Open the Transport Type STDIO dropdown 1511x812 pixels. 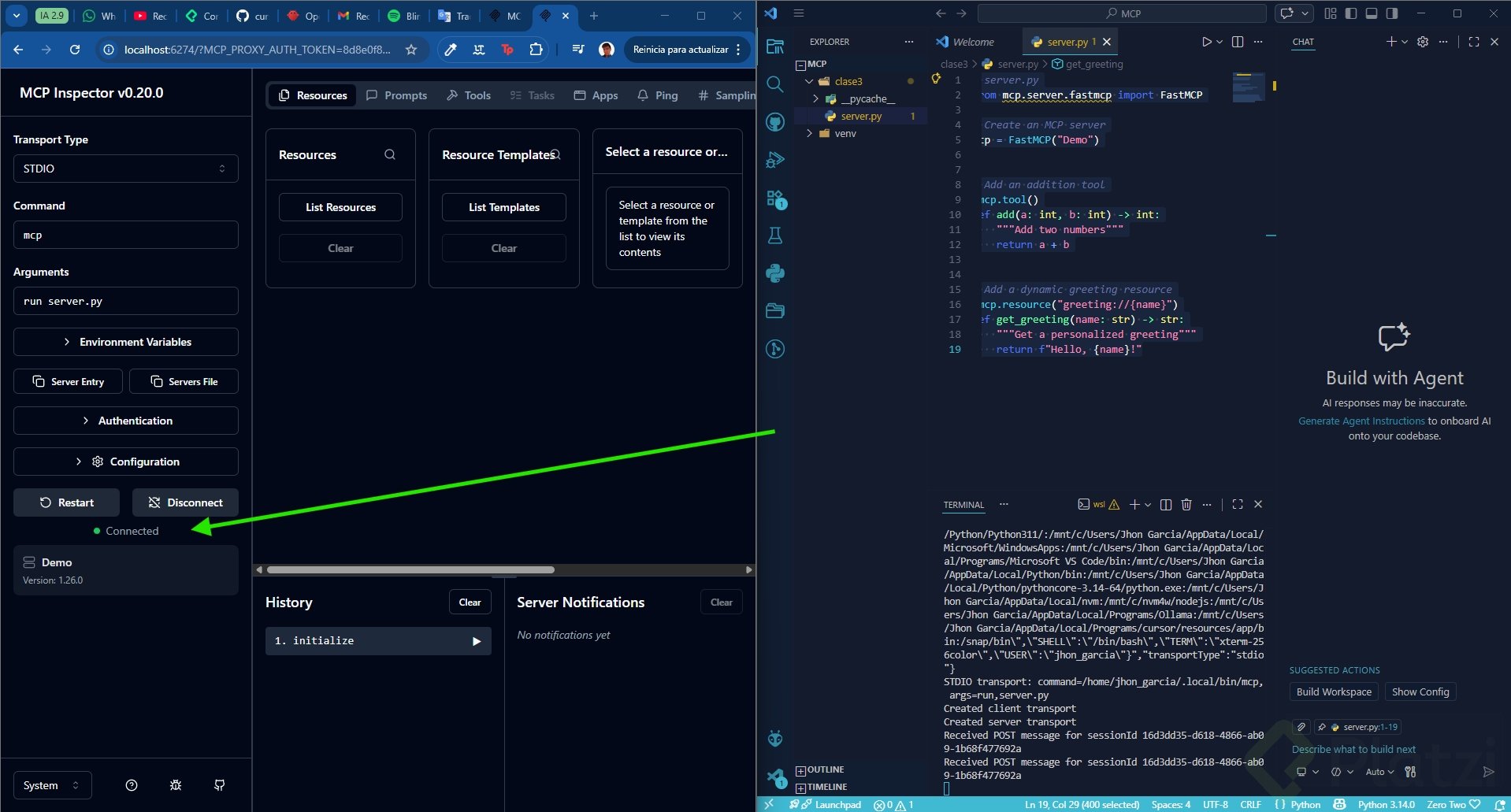tap(126, 169)
